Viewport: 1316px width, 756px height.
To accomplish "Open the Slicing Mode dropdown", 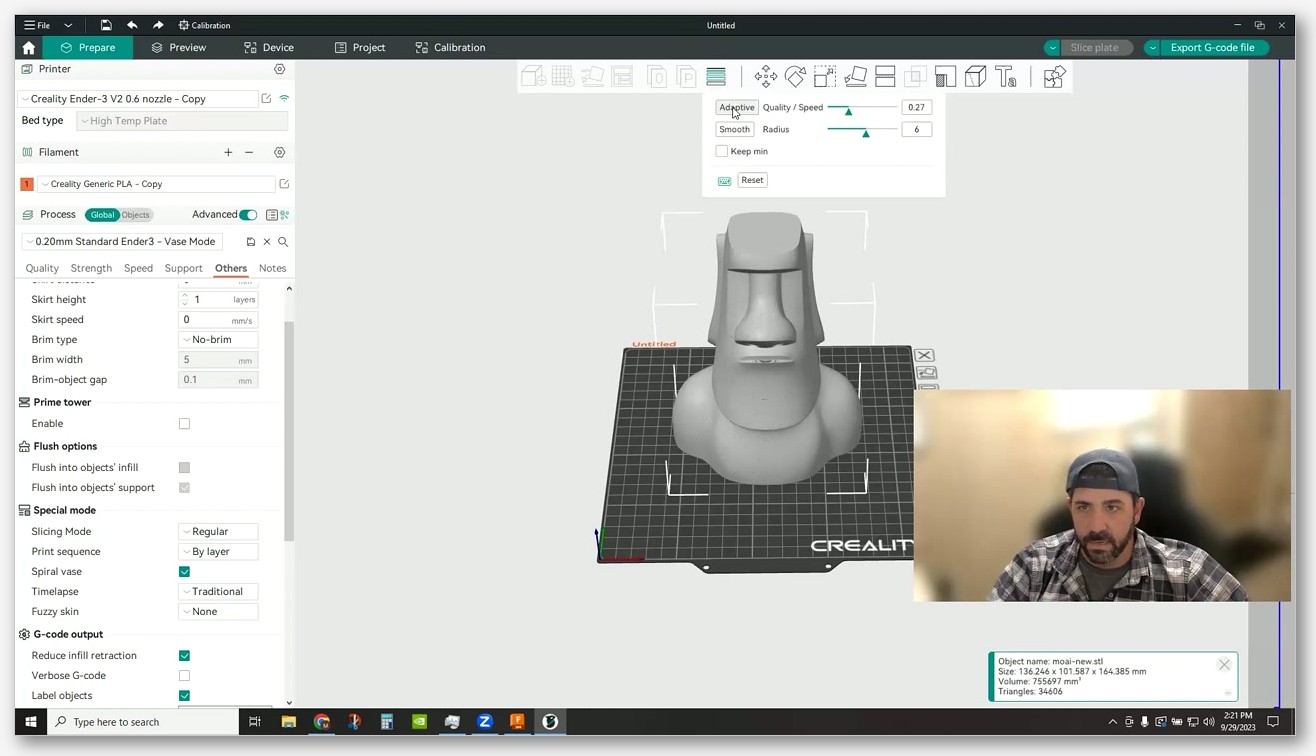I will 218,532.
